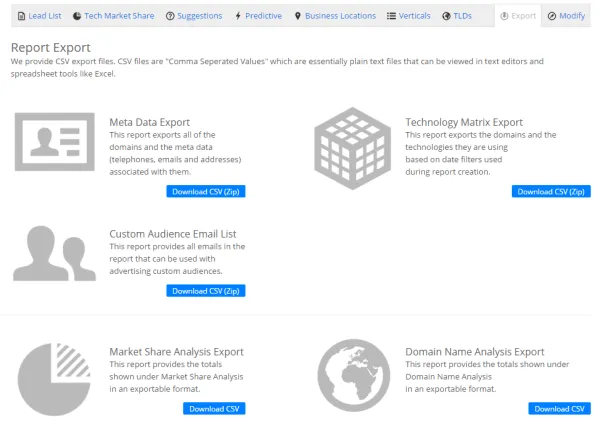Image resolution: width=600 pixels, height=422 pixels.
Task: Download the Meta Data Export CSV zip
Action: pyautogui.click(x=205, y=191)
